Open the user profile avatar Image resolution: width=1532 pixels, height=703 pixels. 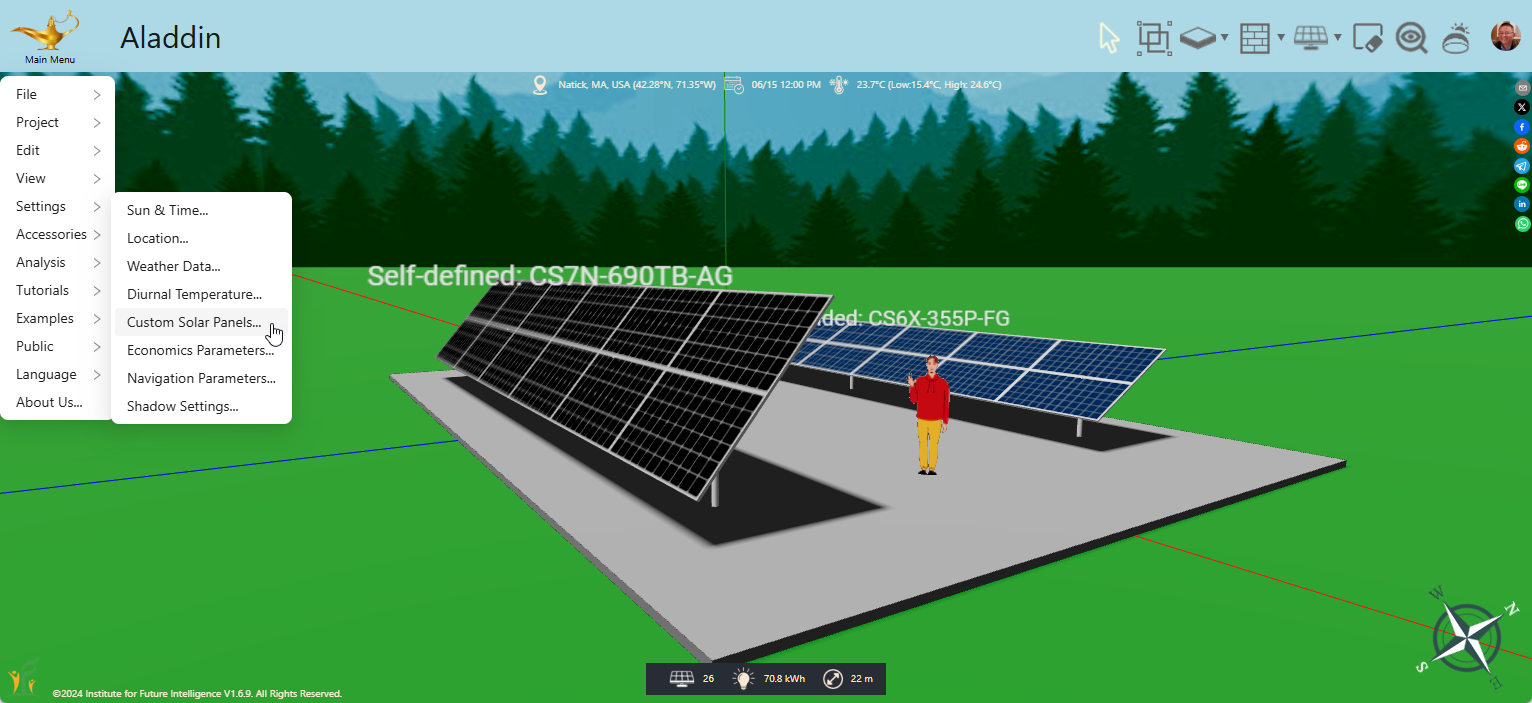(x=1505, y=37)
